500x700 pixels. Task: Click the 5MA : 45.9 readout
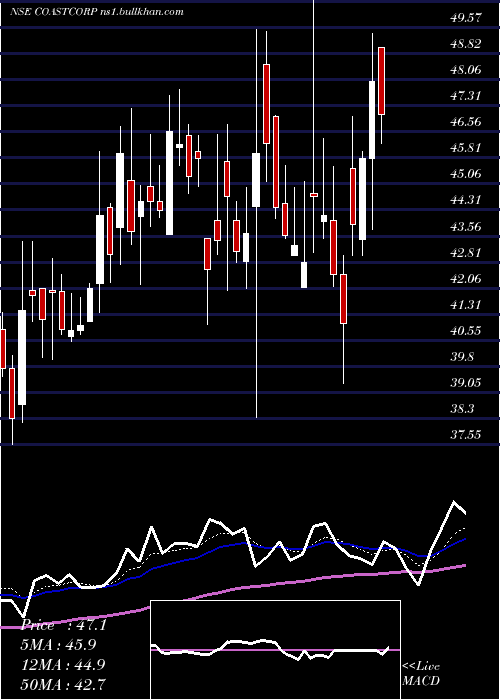(58, 645)
